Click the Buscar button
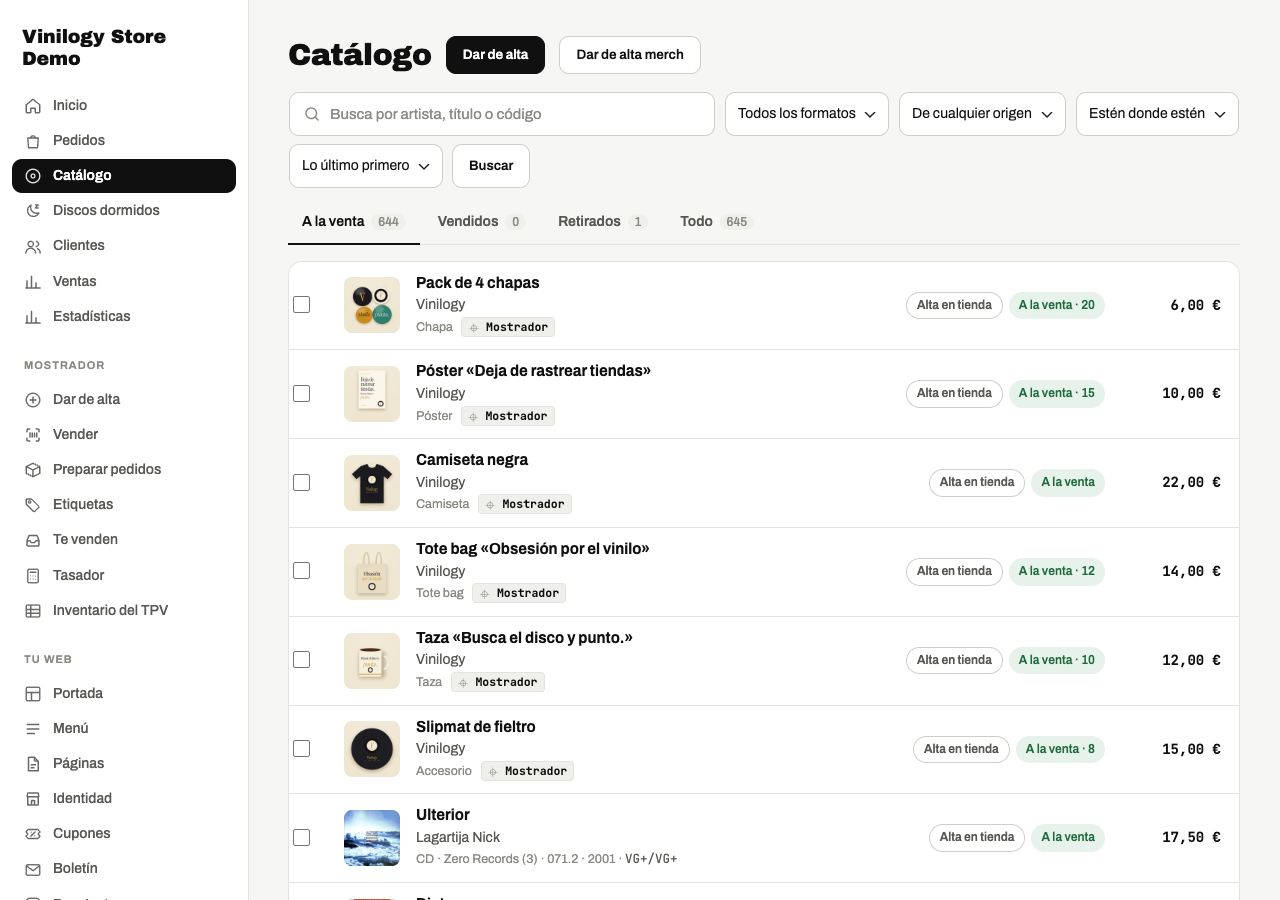The image size is (1280, 900). tap(491, 166)
